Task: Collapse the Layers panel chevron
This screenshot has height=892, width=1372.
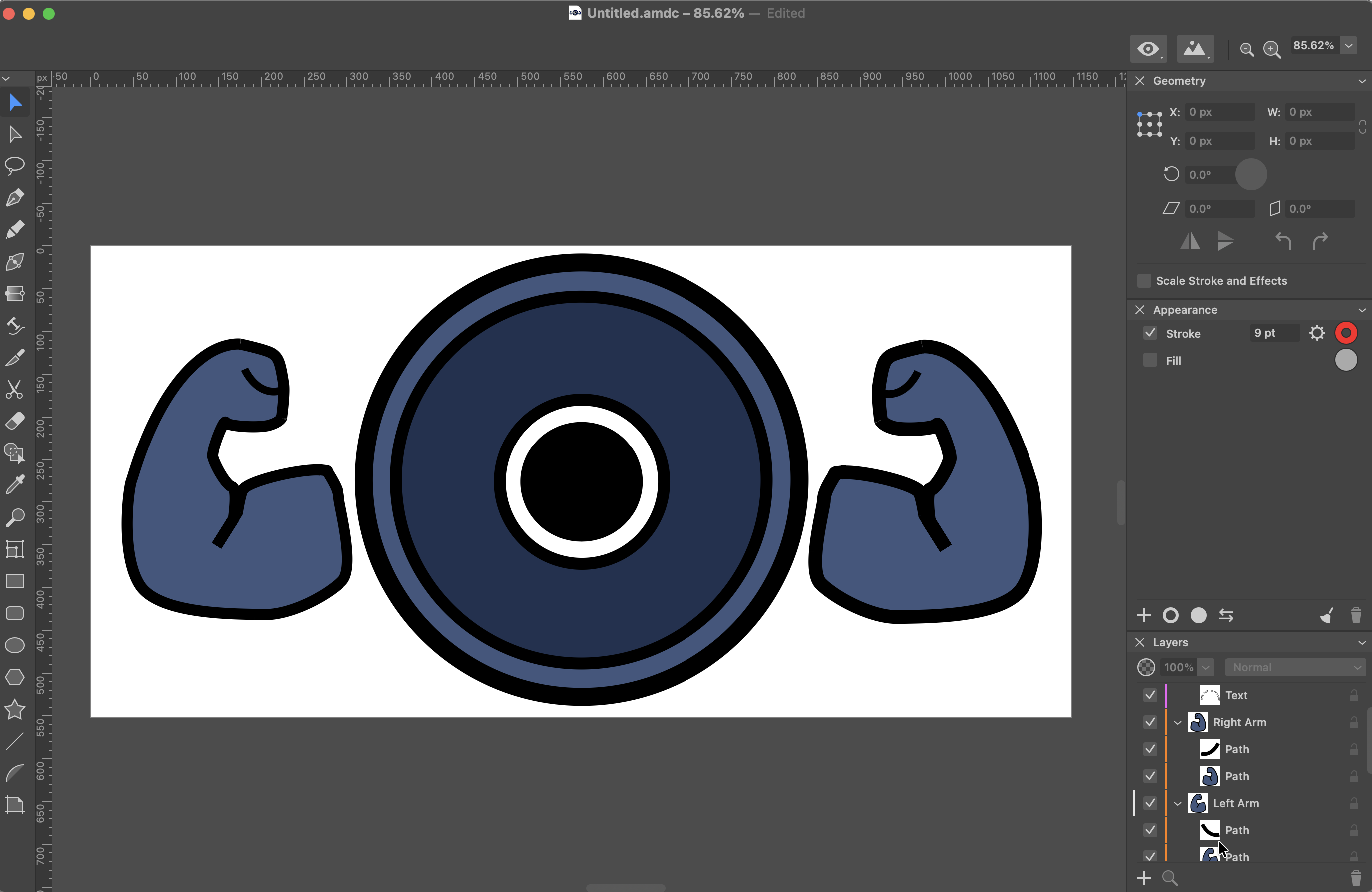Action: coord(1362,642)
